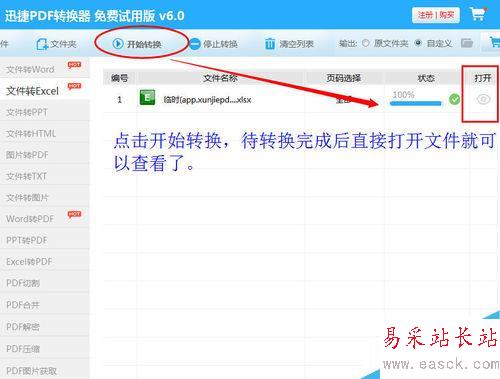Image resolution: width=500 pixels, height=379 pixels.
Task: Select 自定义 output radio button
Action: [x=418, y=43]
